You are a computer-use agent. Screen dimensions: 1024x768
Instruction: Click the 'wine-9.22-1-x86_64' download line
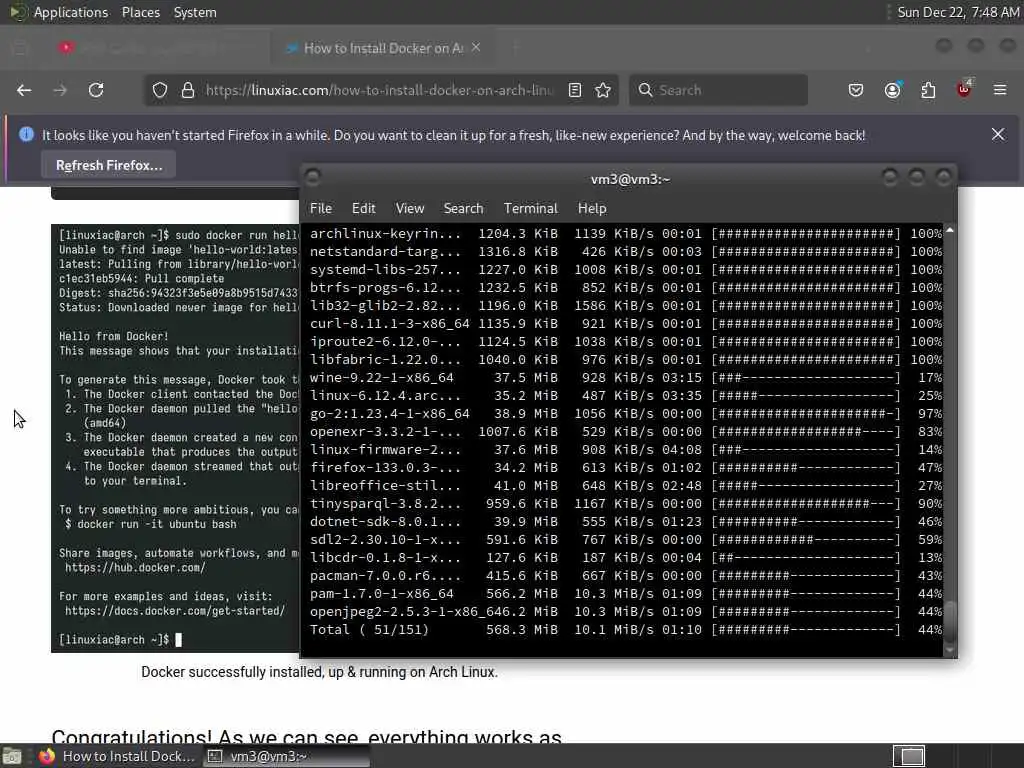[625, 377]
